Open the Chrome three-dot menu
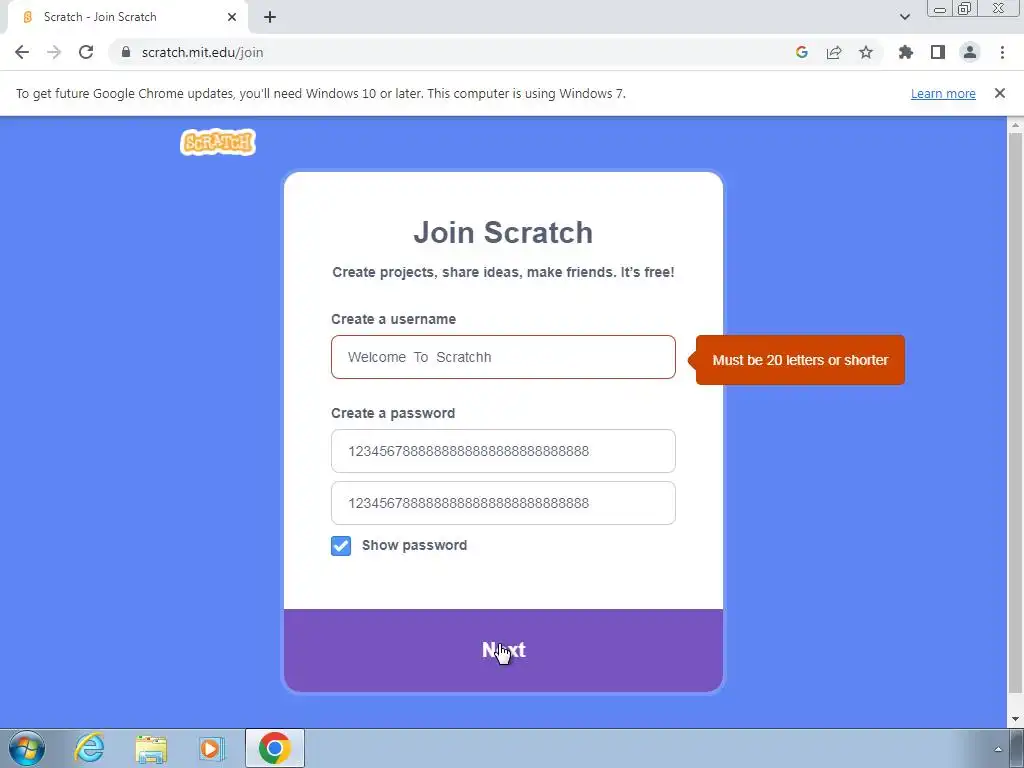 [x=1002, y=52]
